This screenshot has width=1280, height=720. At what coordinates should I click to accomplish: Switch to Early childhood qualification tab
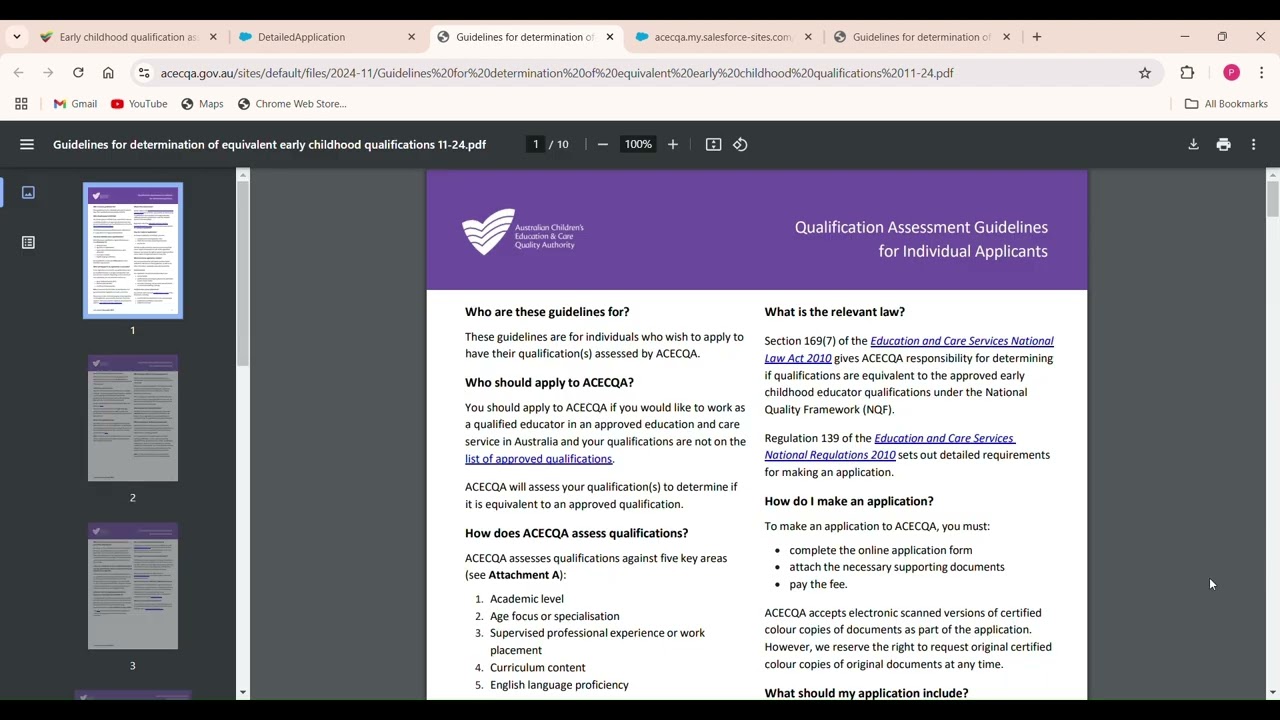[x=128, y=37]
